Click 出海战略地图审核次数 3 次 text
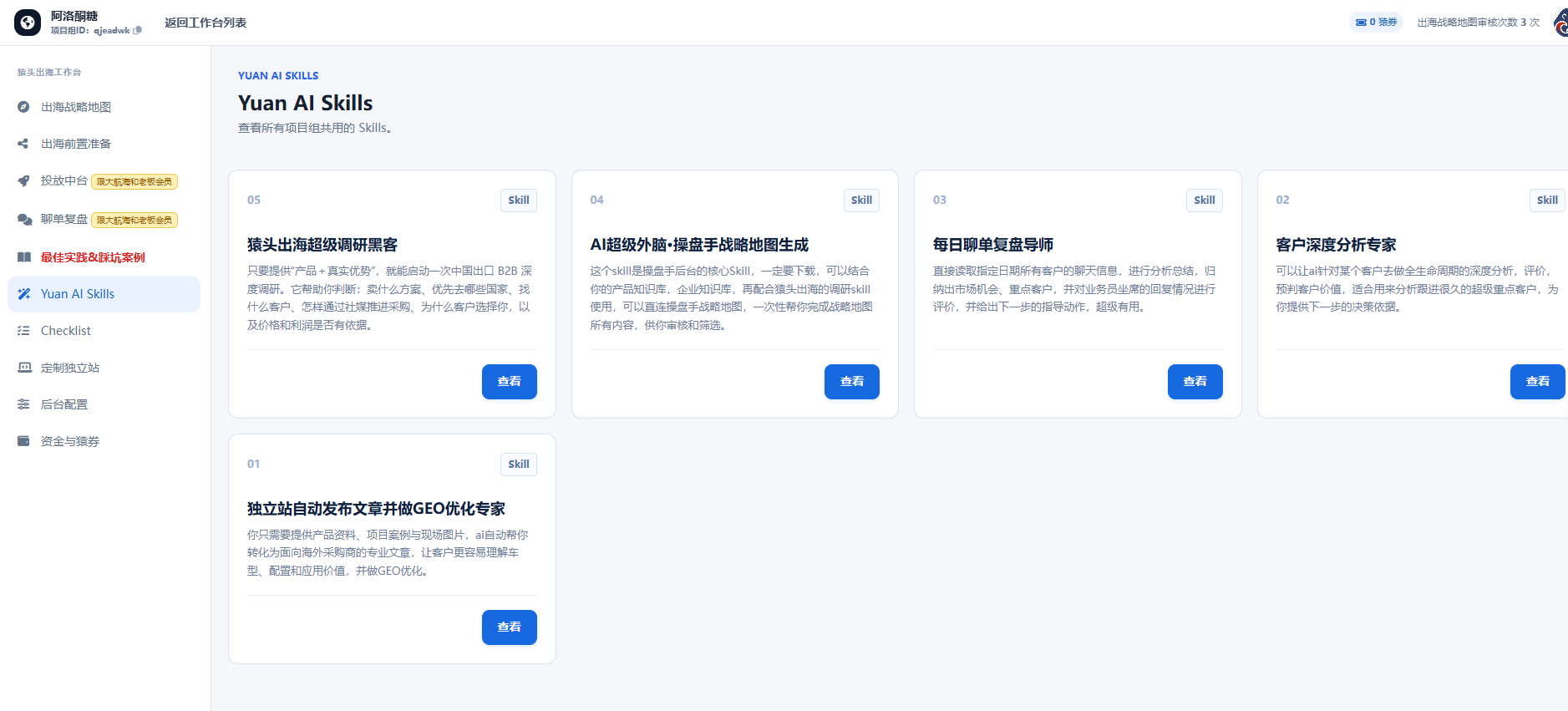Image resolution: width=1568 pixels, height=711 pixels. click(x=1478, y=23)
